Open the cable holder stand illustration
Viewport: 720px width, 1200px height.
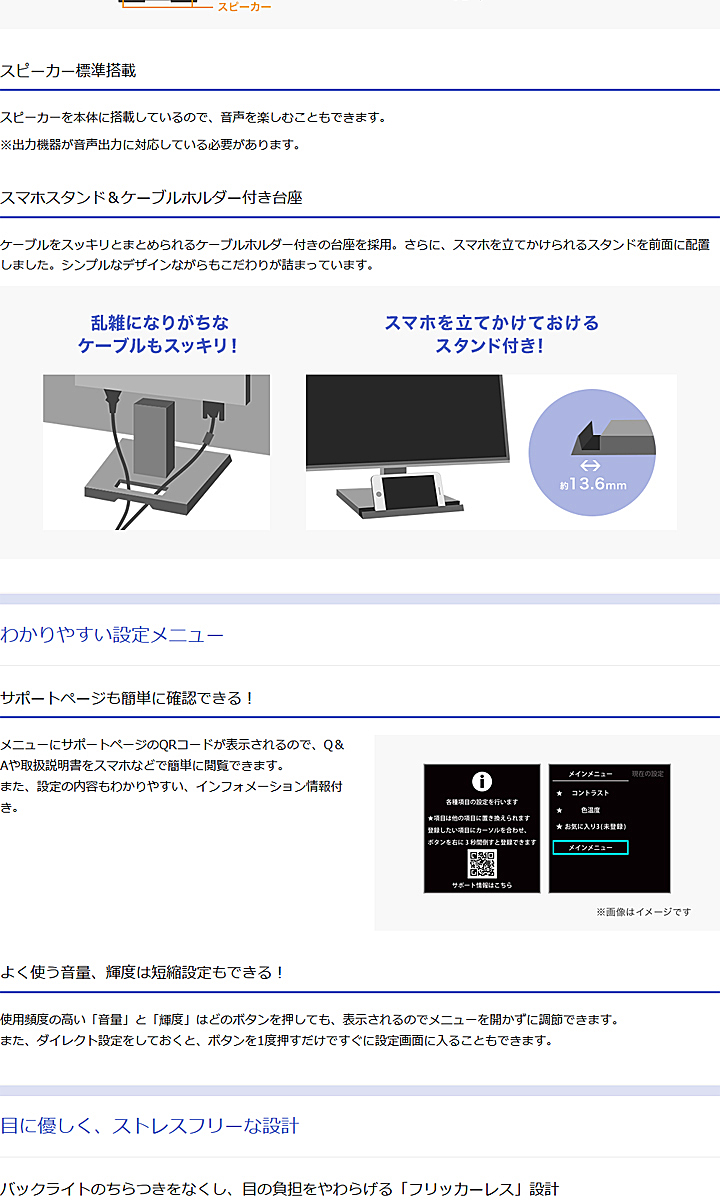156,452
